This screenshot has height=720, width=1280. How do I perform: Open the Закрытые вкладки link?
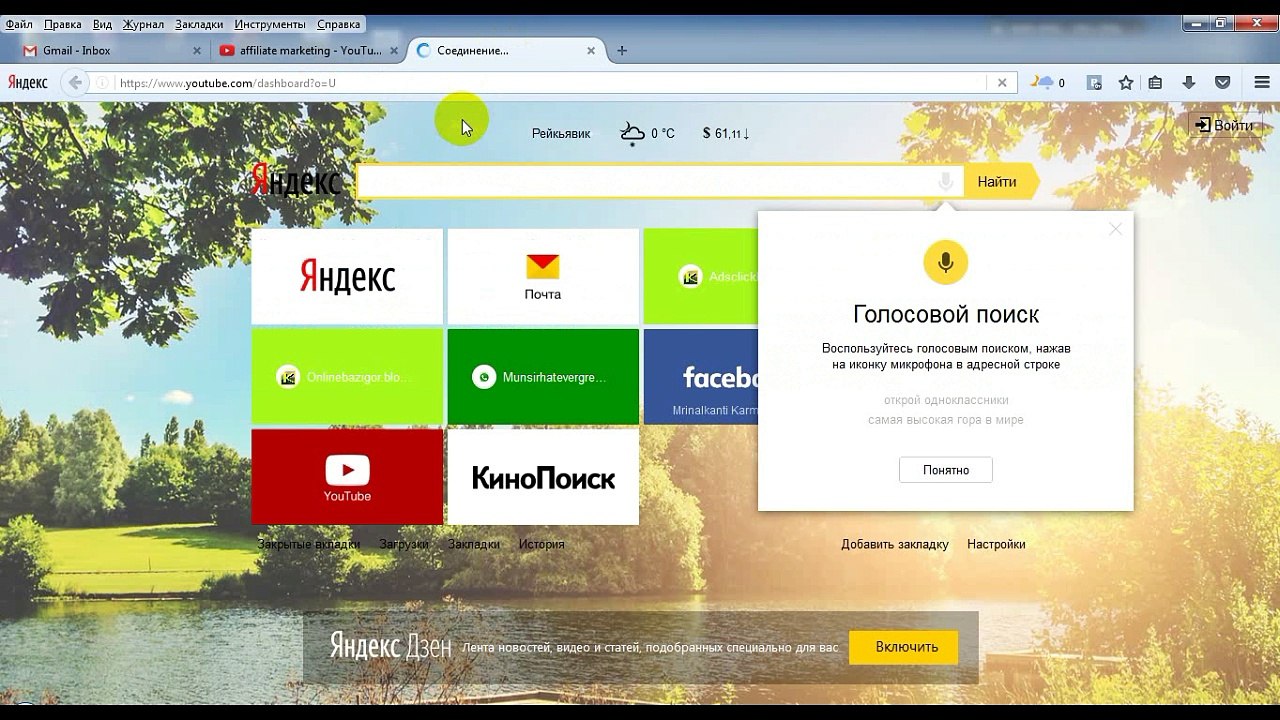click(309, 544)
